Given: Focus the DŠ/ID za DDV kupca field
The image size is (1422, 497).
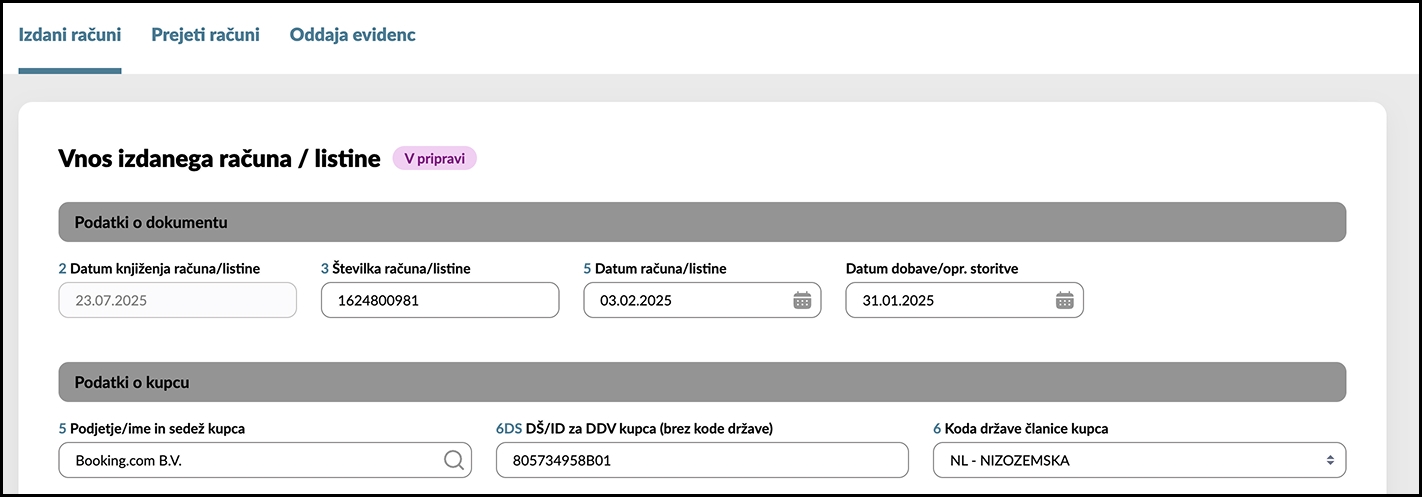Looking at the screenshot, I should pos(702,460).
